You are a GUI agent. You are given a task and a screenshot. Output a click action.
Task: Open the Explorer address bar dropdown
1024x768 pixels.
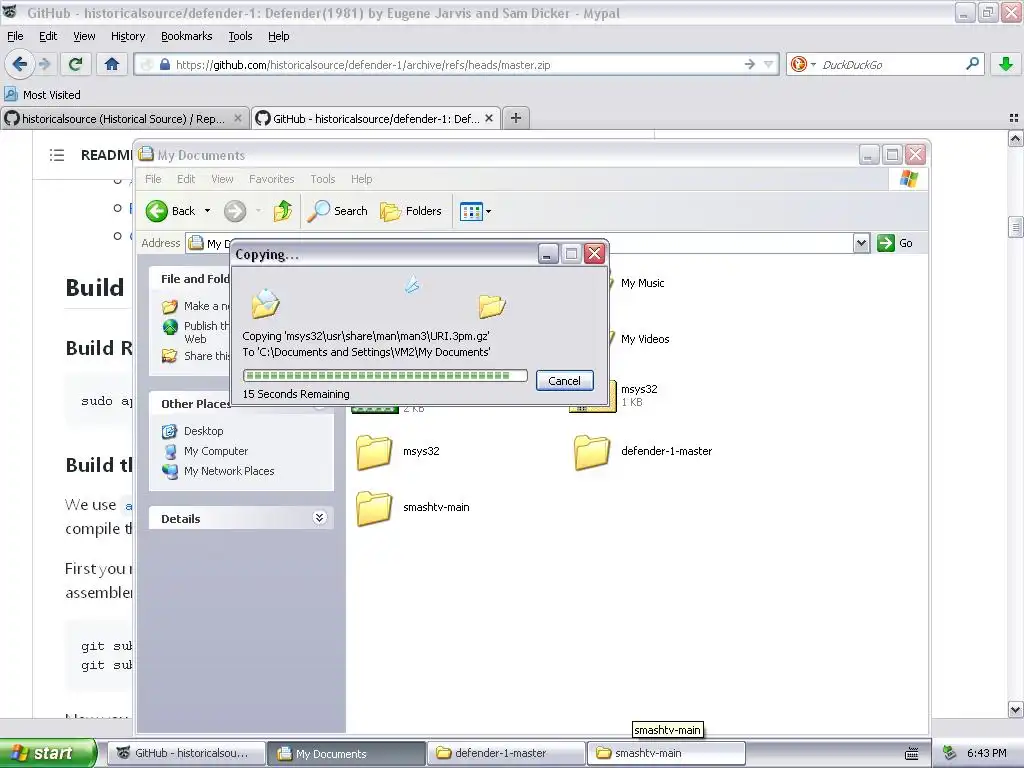(861, 243)
